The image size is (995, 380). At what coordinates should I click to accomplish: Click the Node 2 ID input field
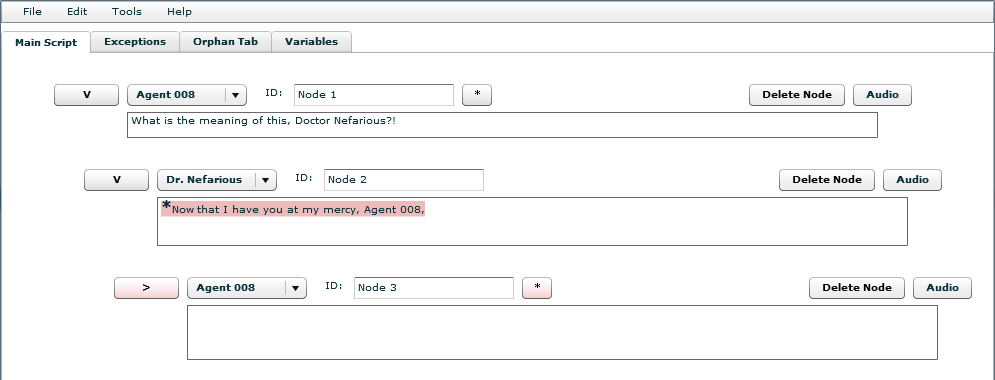point(404,180)
